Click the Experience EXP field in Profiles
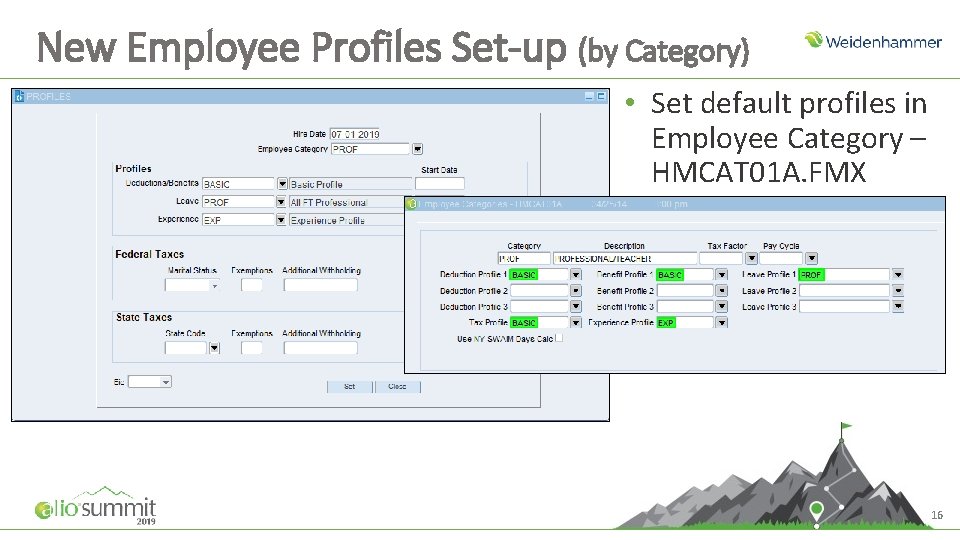Viewport: 960px width, 540px height. tap(238, 219)
